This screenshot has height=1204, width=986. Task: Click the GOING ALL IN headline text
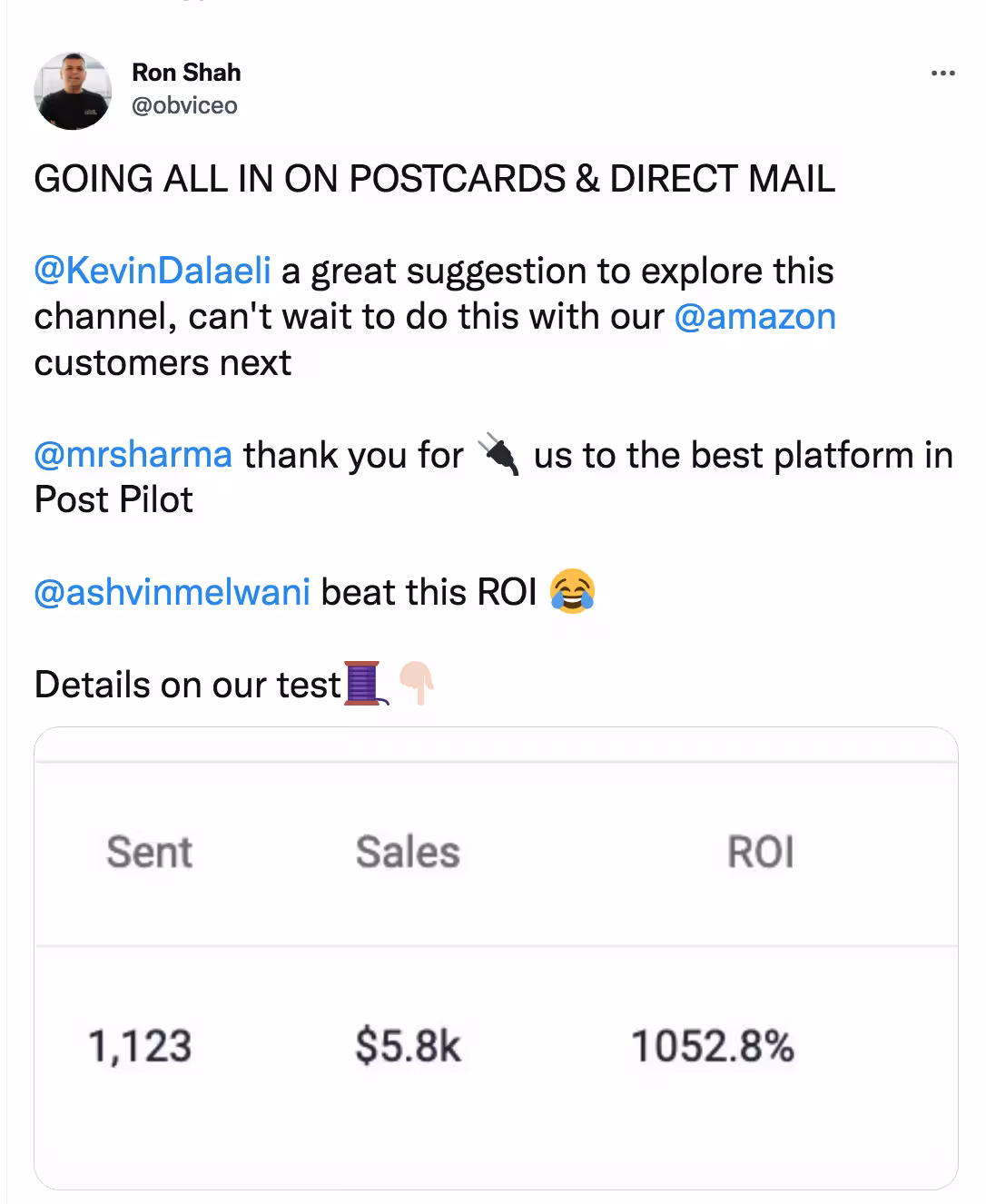point(434,179)
